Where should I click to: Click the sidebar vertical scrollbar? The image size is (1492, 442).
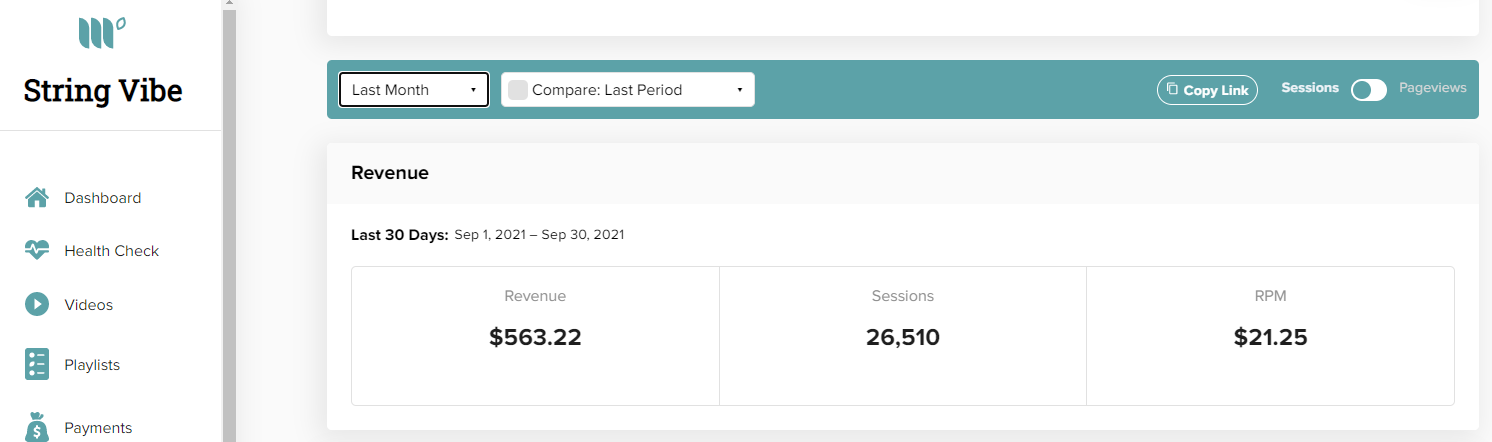coord(229,221)
